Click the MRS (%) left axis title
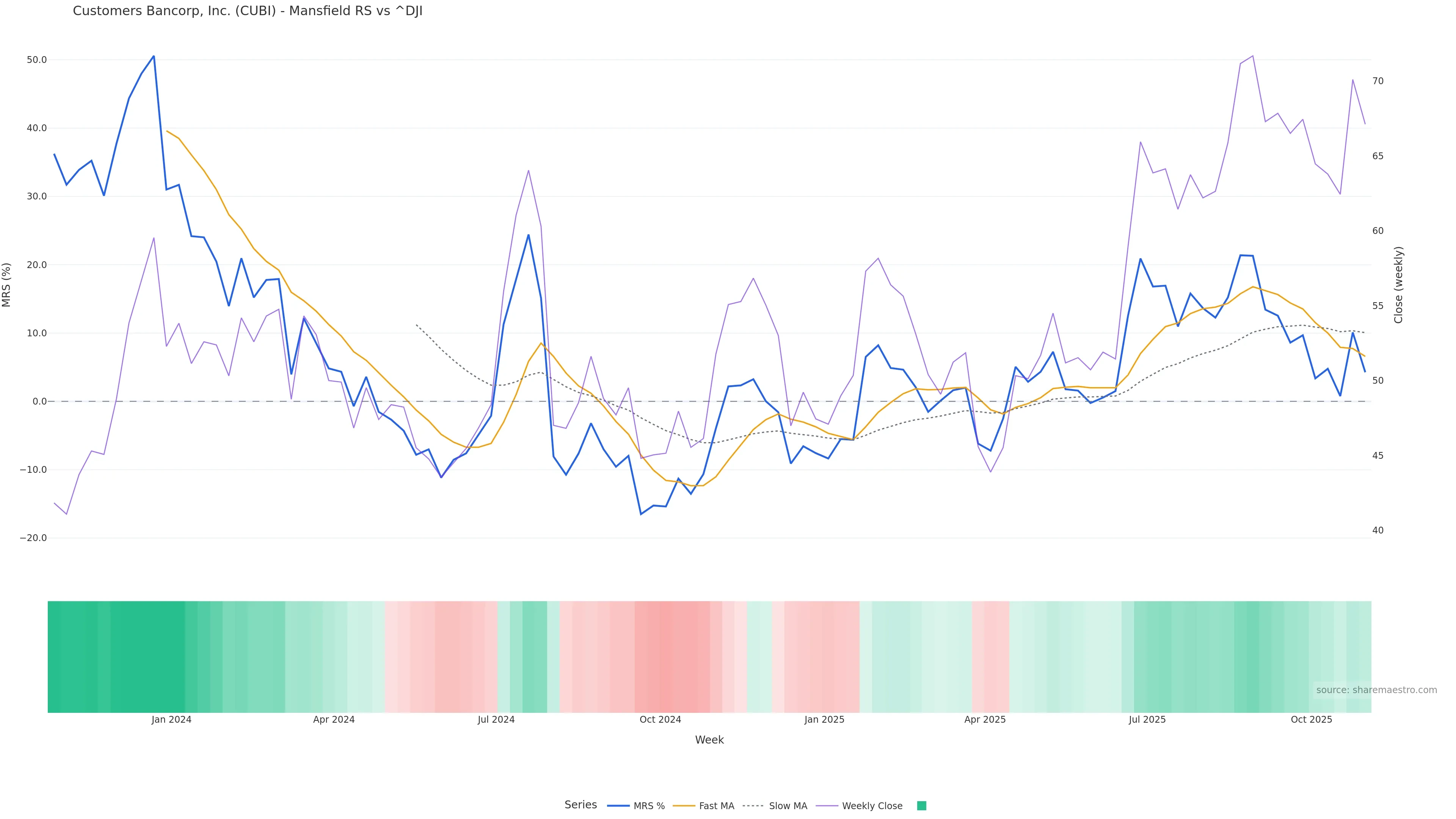Screen dimensions: 1456x819 pos(7,285)
